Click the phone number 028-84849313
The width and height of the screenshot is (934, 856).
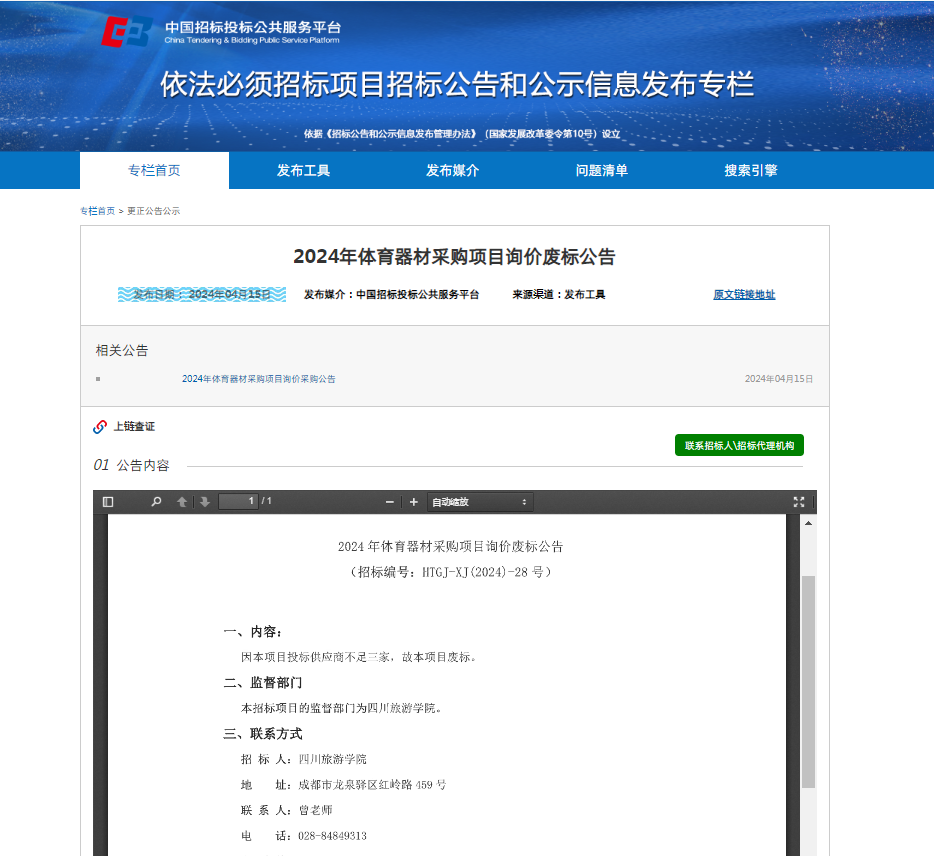[332, 836]
